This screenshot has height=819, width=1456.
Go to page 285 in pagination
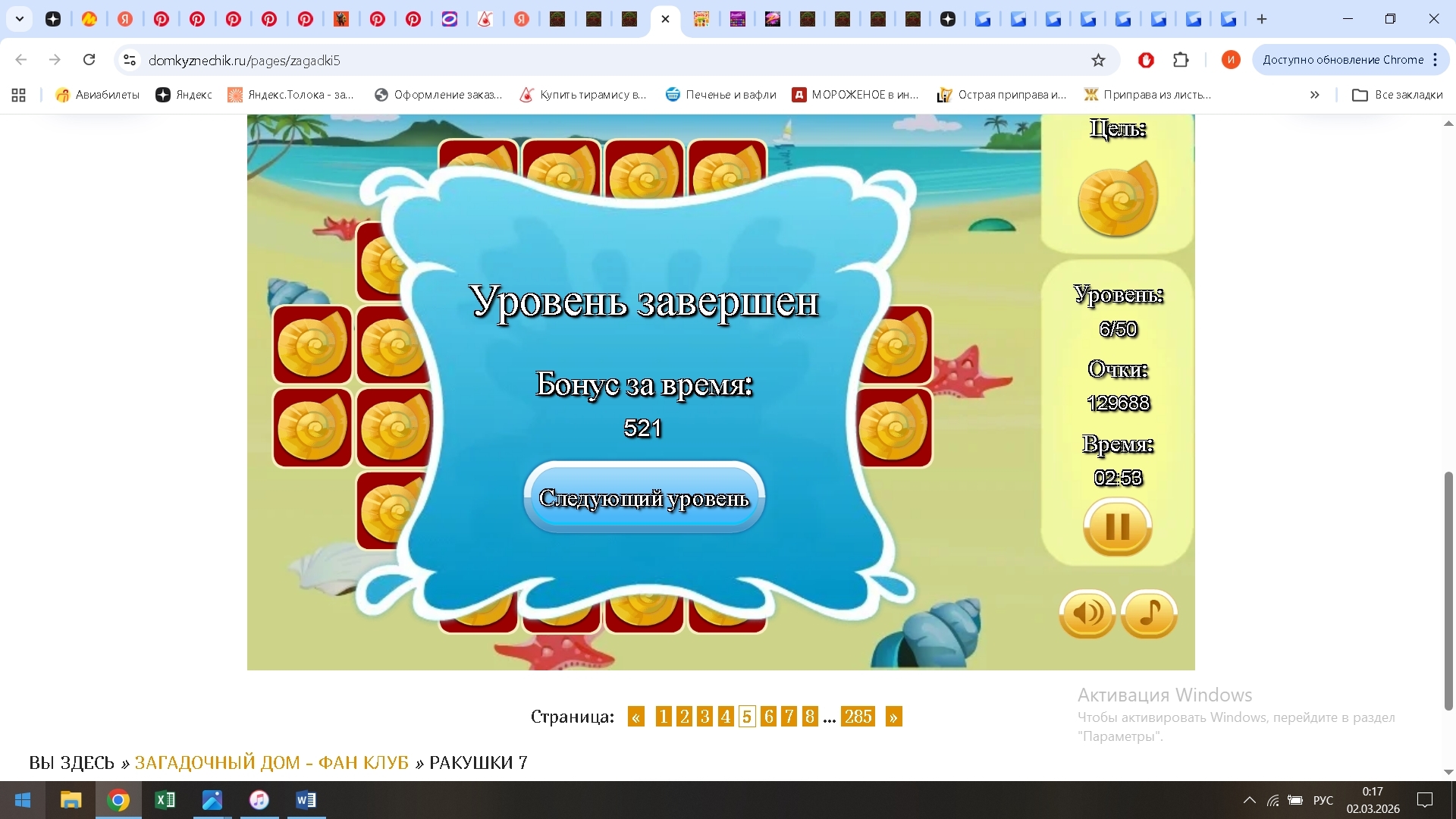[858, 716]
